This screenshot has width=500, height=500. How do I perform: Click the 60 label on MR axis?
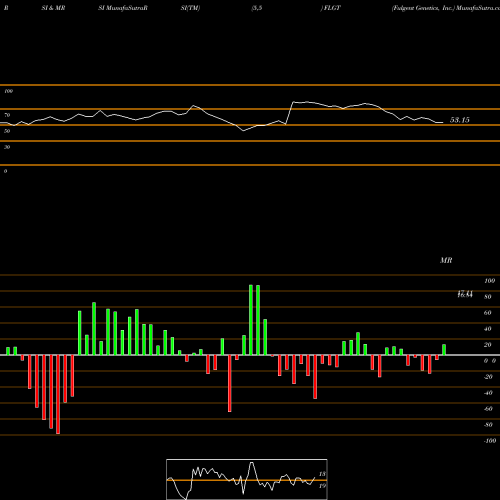(488, 313)
